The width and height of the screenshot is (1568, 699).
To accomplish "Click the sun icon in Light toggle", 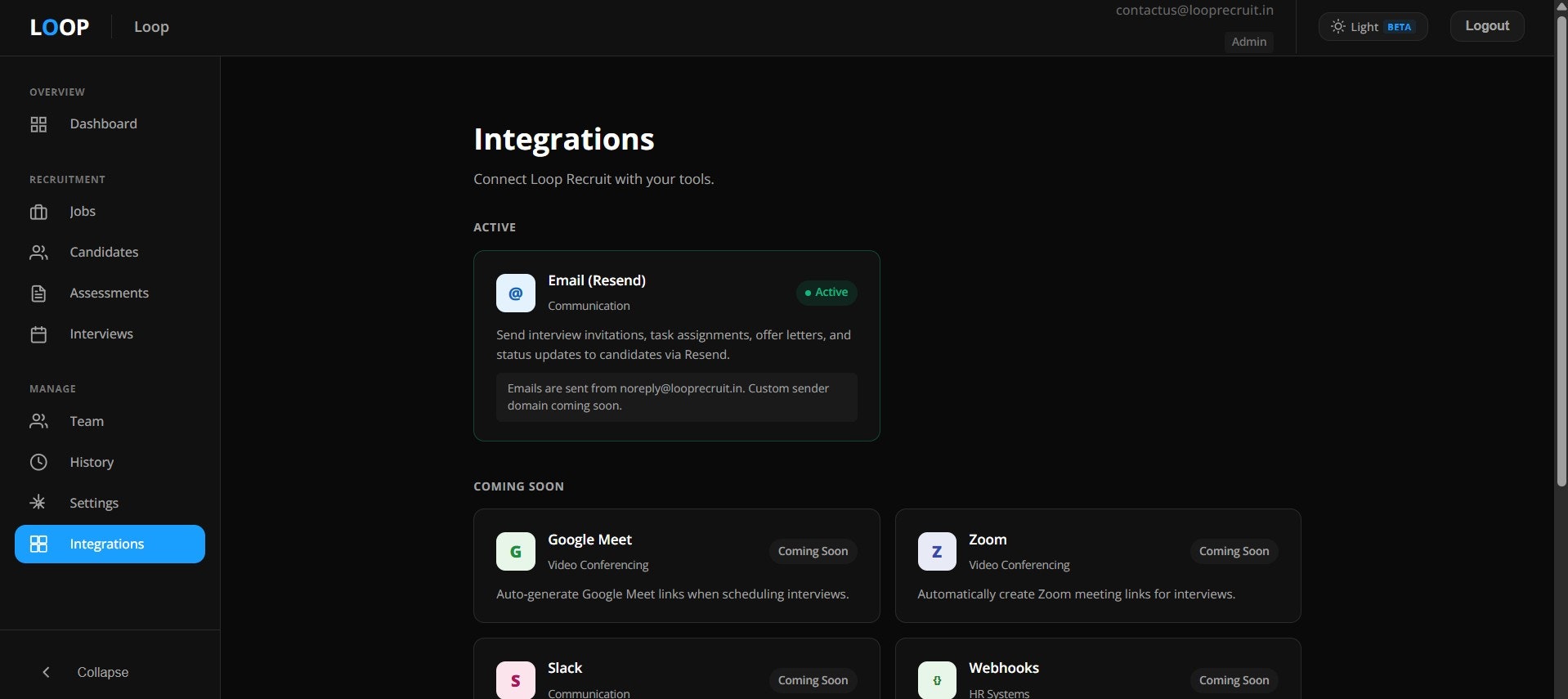I will pyautogui.click(x=1337, y=27).
